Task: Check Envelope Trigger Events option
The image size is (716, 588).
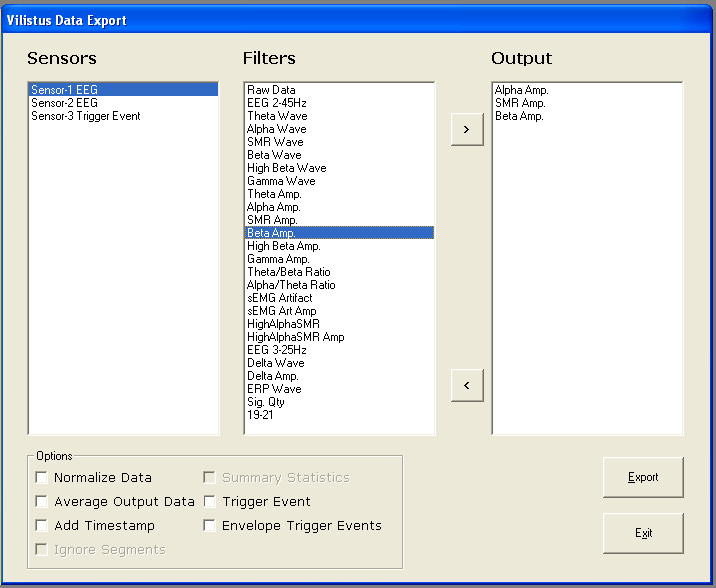Action: tap(210, 525)
